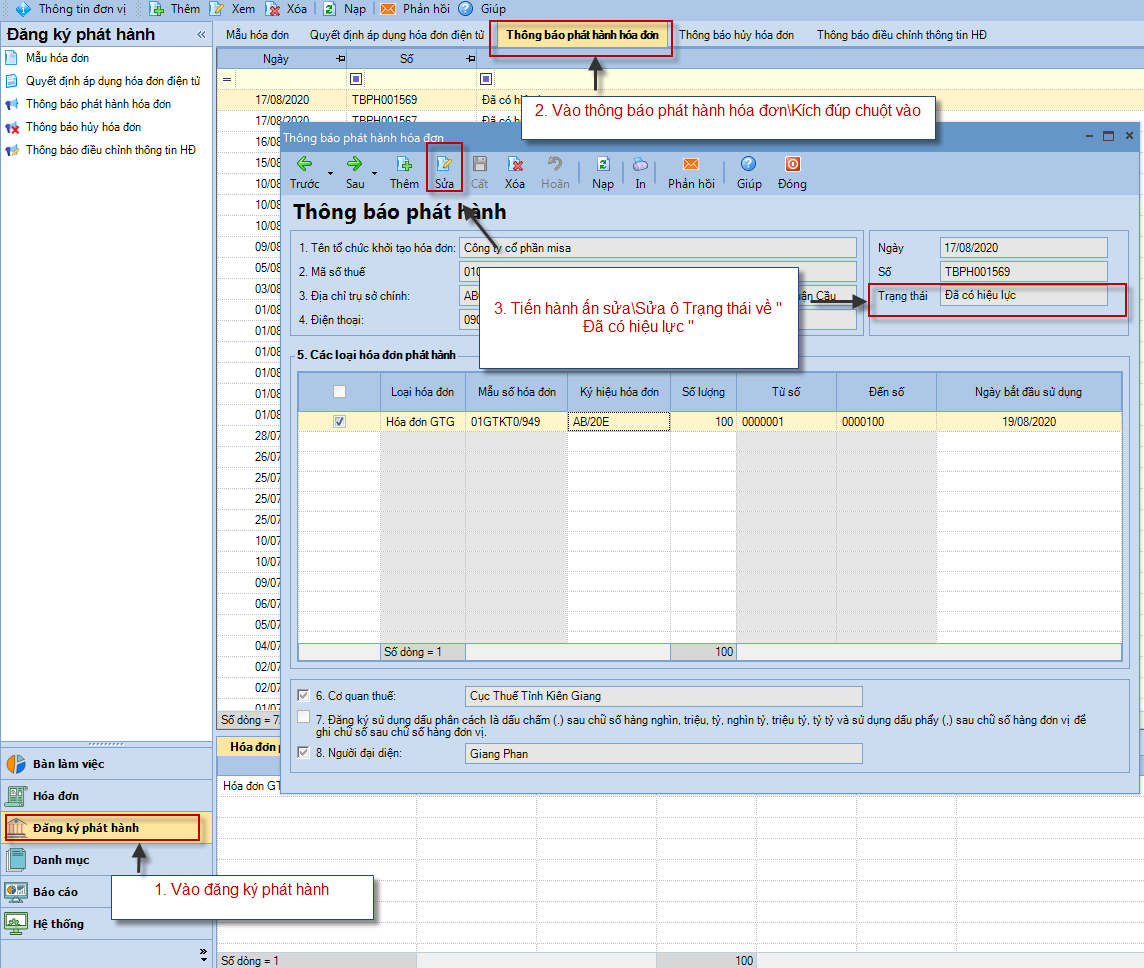The width and height of the screenshot is (1144, 968).
Task: Click the Trước (previous) arrow icon
Action: click(305, 164)
